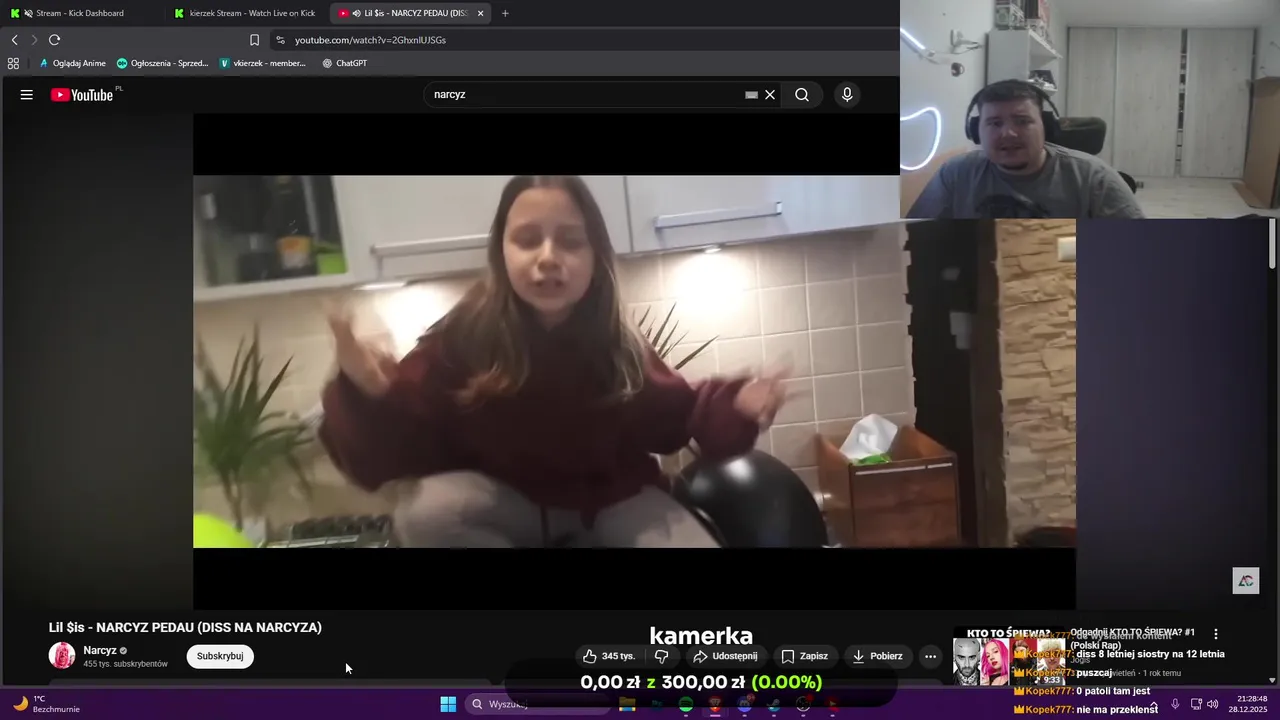Dislike the video with thumbs down
Screen dimensions: 1280x720
661,656
